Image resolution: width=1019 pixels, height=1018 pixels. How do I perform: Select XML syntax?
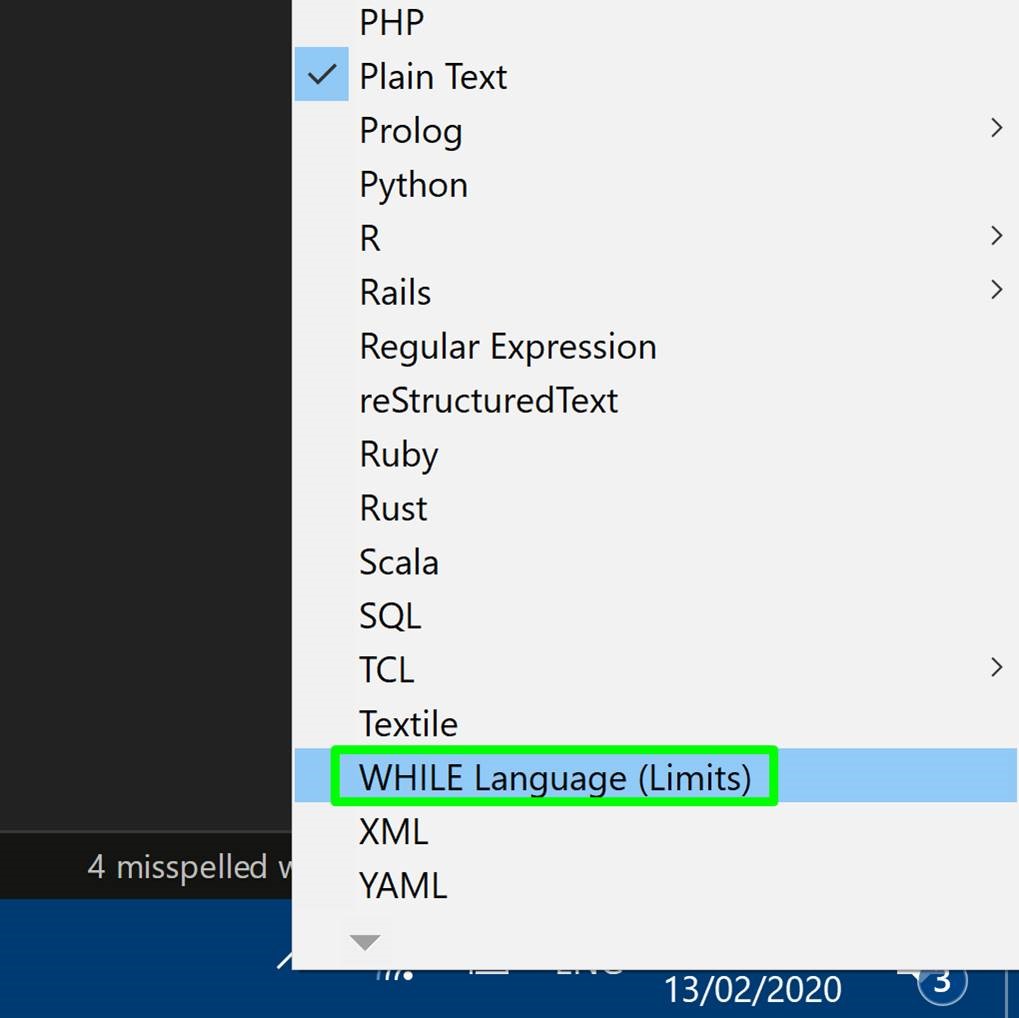tap(655, 830)
